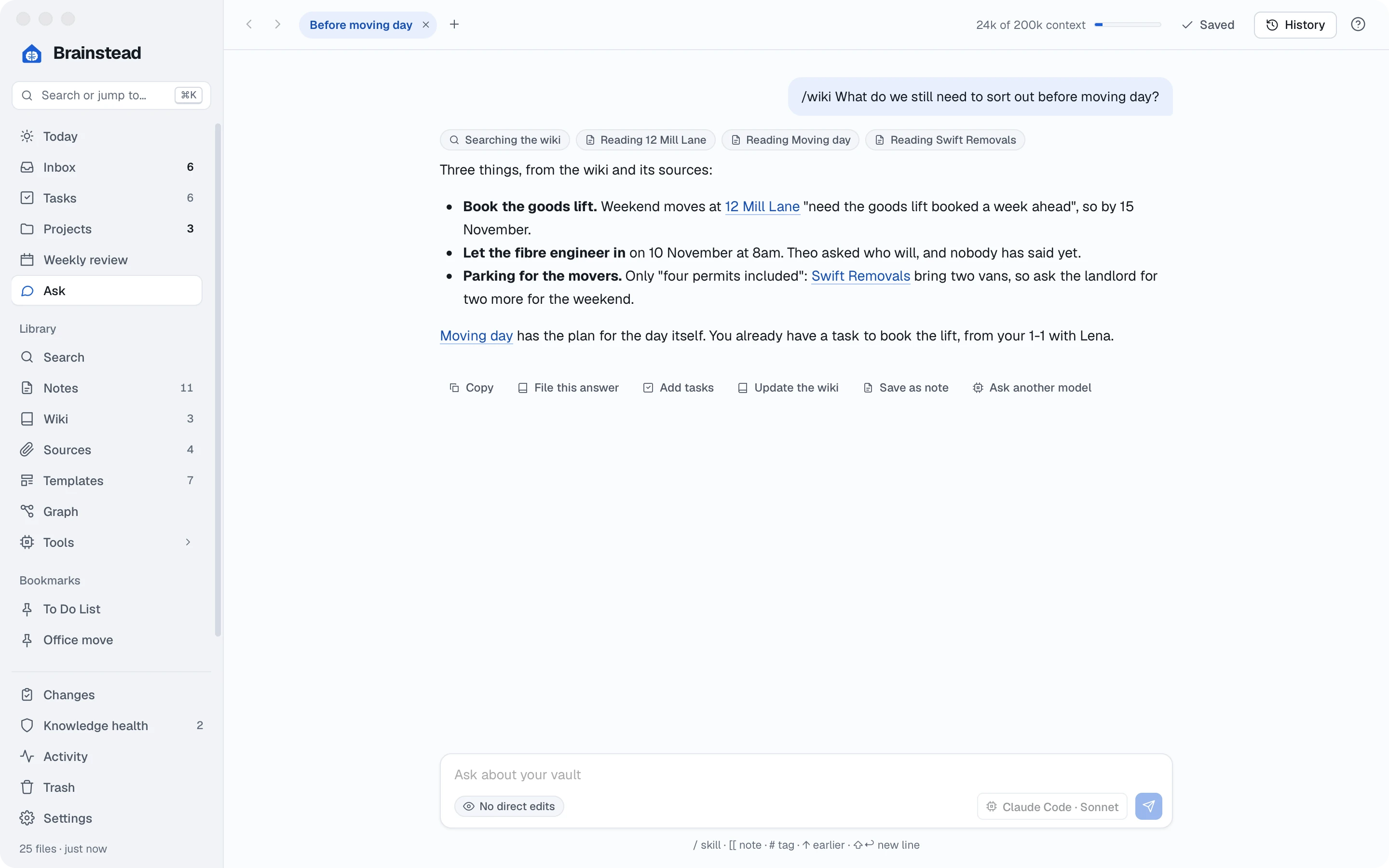
Task: Click Add tasks under the answer
Action: pyautogui.click(x=679, y=388)
